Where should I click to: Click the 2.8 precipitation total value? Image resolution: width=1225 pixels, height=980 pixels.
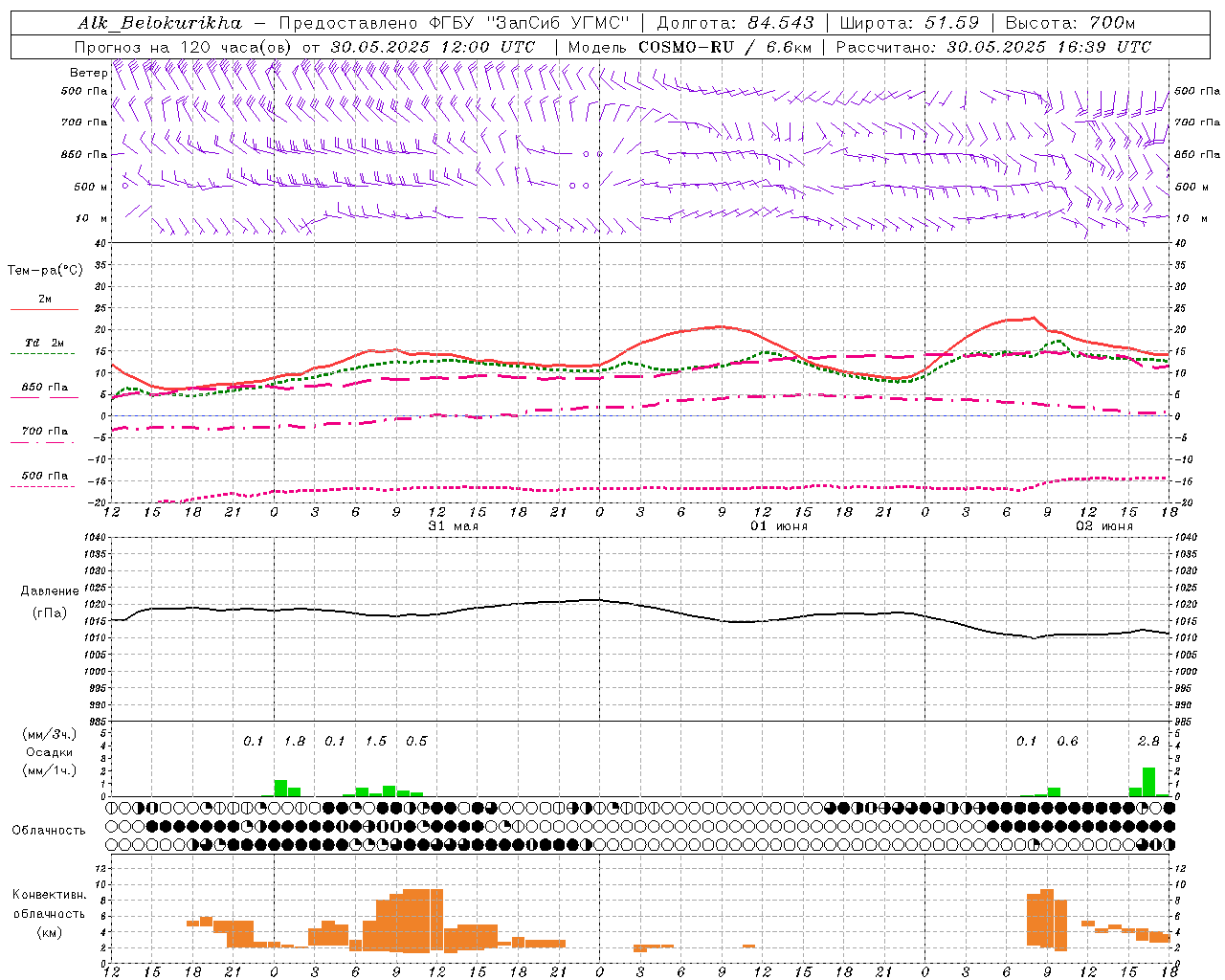point(1148,741)
